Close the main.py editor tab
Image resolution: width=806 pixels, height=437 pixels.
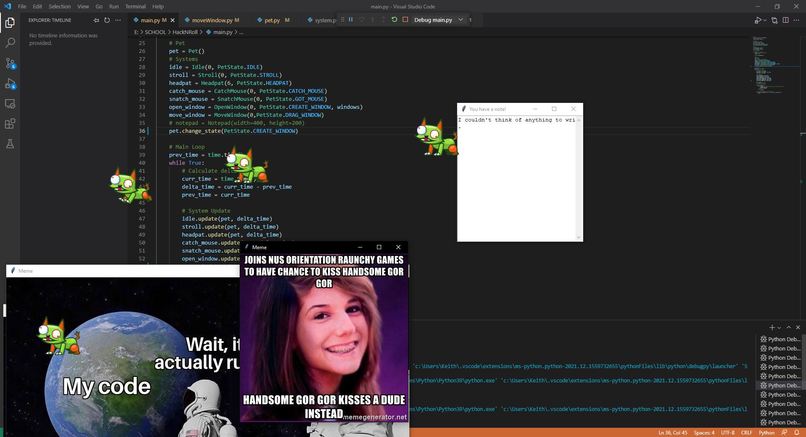173,20
